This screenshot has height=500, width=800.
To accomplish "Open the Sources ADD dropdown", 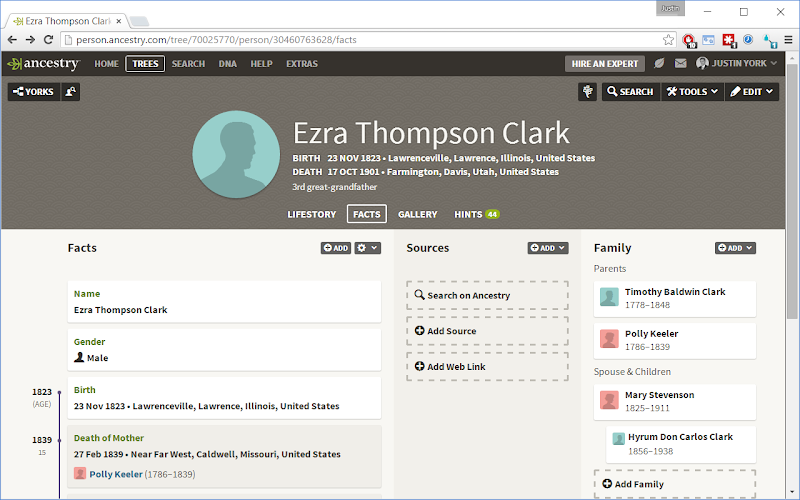I will pyautogui.click(x=548, y=248).
